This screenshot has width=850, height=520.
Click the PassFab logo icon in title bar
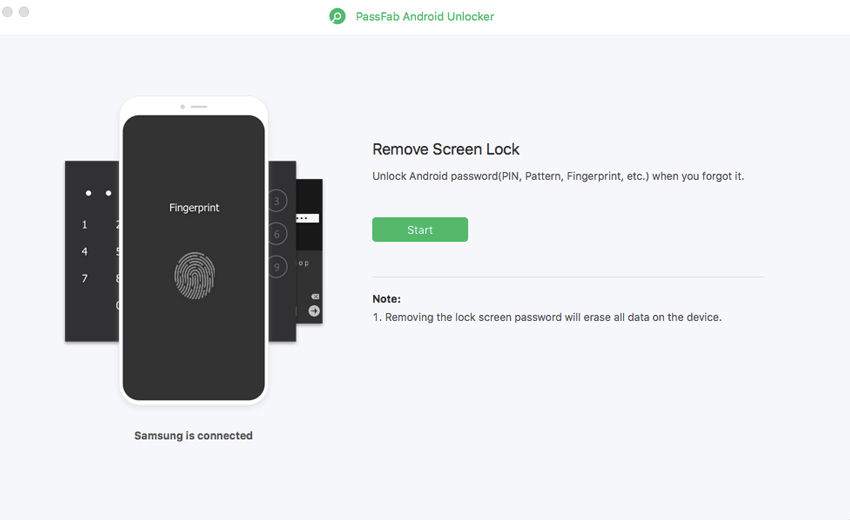pyautogui.click(x=338, y=17)
